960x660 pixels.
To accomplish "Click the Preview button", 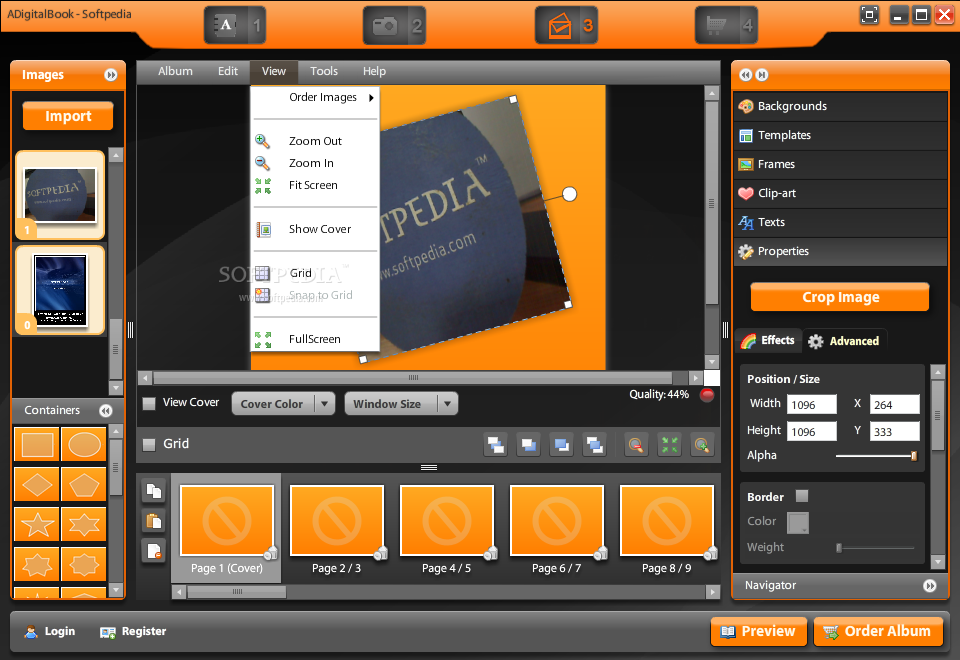I will [x=759, y=632].
